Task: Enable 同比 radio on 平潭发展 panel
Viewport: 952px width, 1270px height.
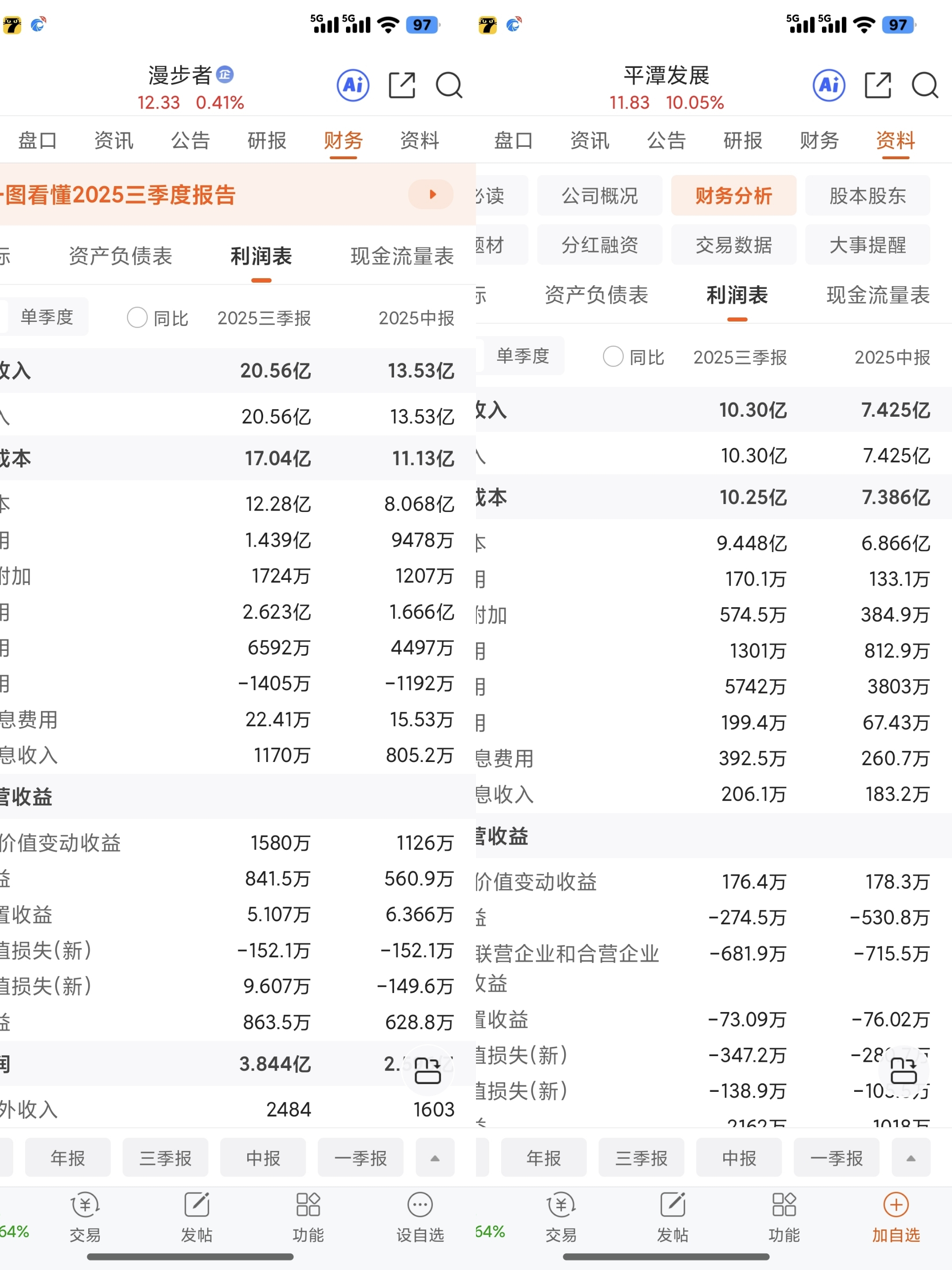Action: pyautogui.click(x=613, y=357)
